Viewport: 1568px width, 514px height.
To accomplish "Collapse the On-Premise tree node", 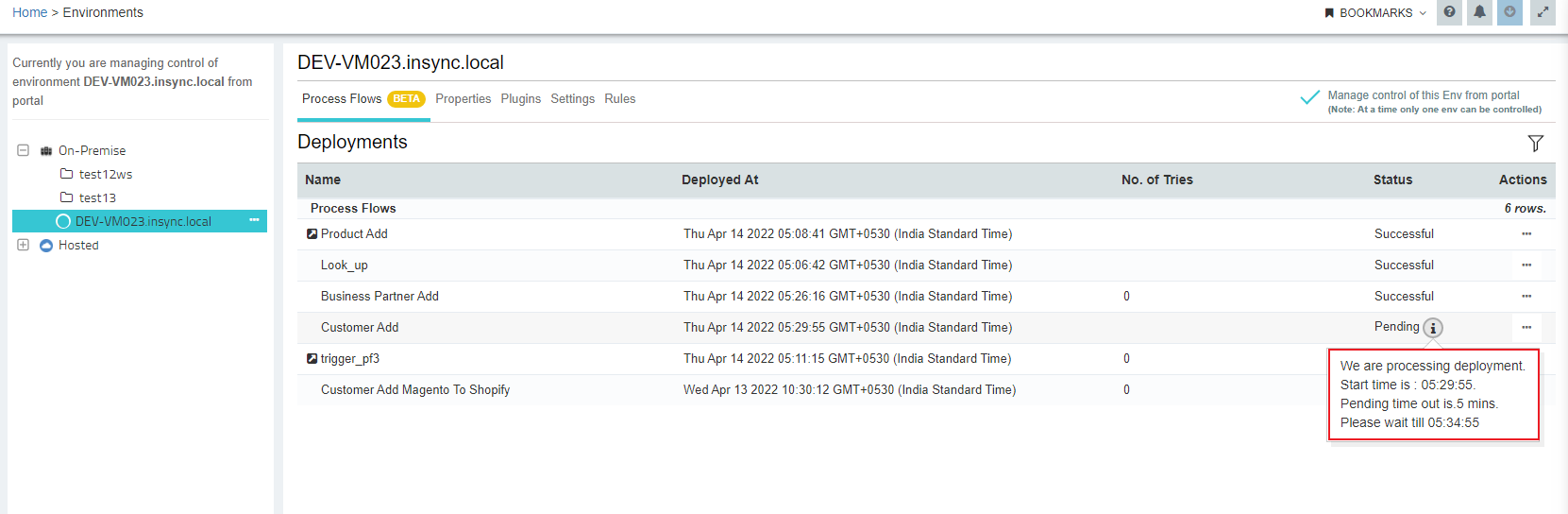I will point(24,150).
